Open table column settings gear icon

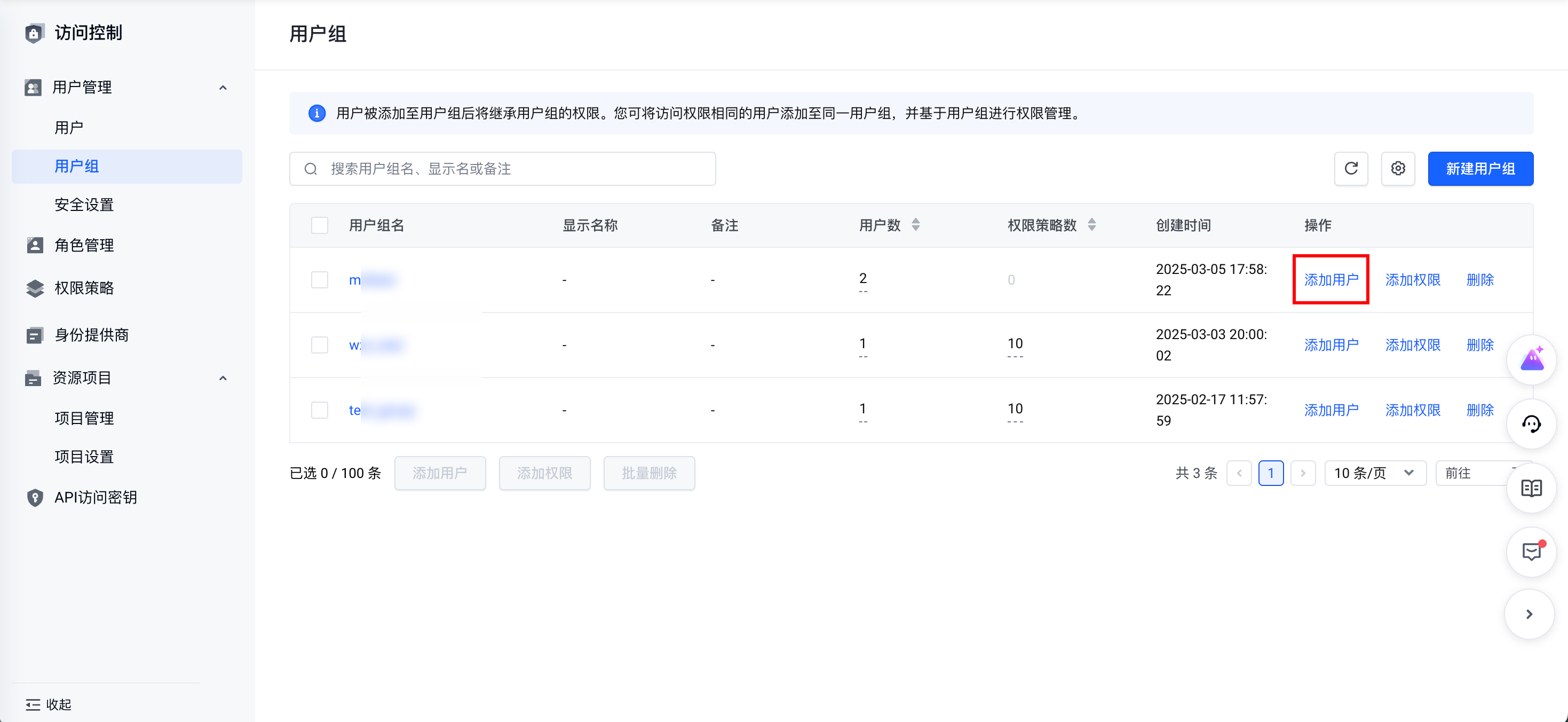[x=1398, y=169]
